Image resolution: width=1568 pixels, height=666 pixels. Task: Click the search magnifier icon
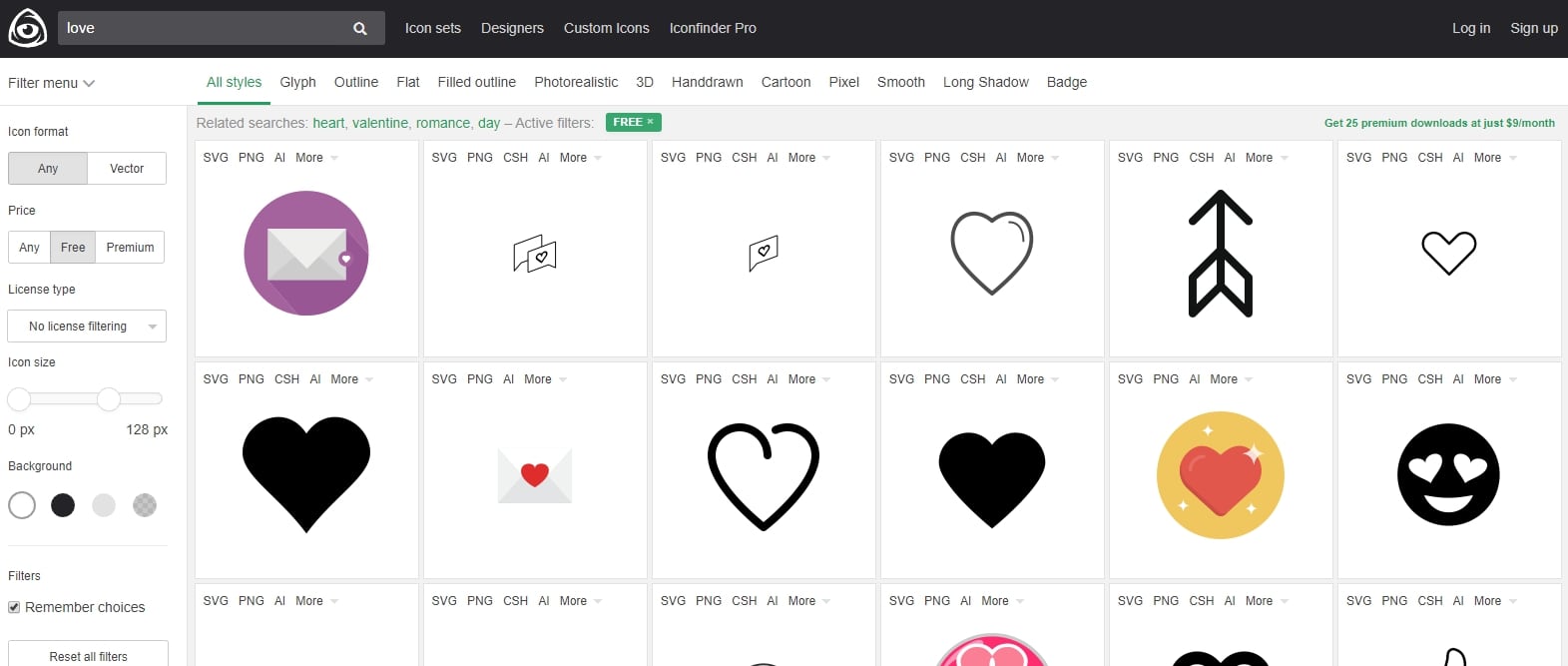coord(360,29)
